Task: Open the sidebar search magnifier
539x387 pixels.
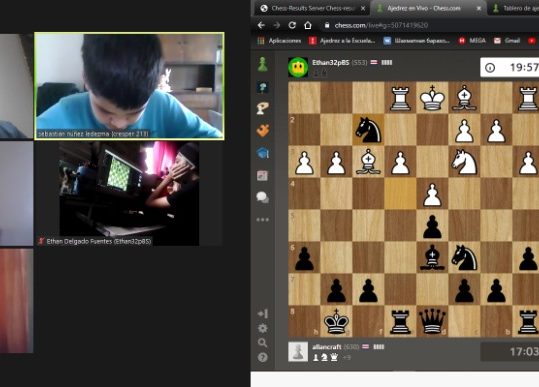Action: click(263, 343)
